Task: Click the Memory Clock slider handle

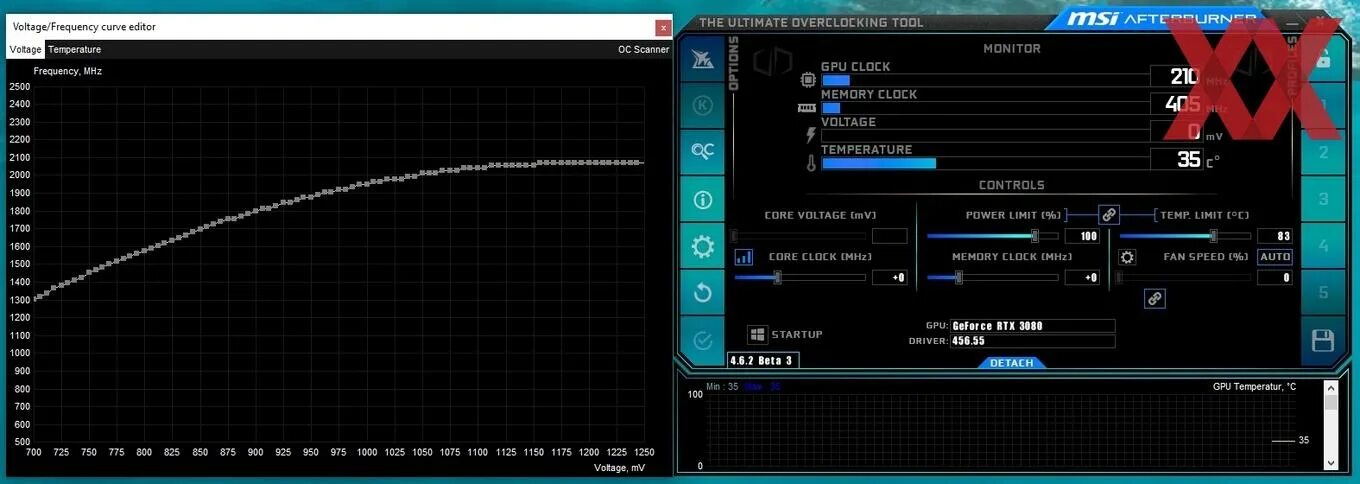Action: click(958, 277)
